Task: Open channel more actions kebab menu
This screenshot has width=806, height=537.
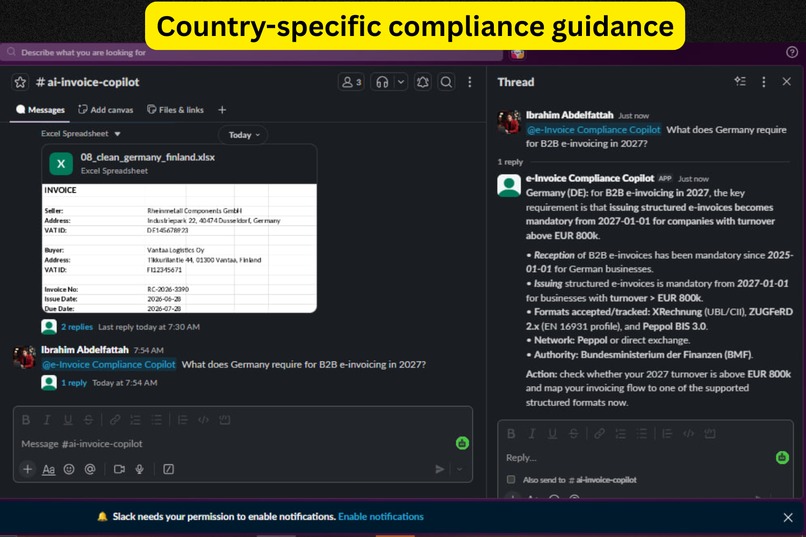Action: click(x=470, y=82)
